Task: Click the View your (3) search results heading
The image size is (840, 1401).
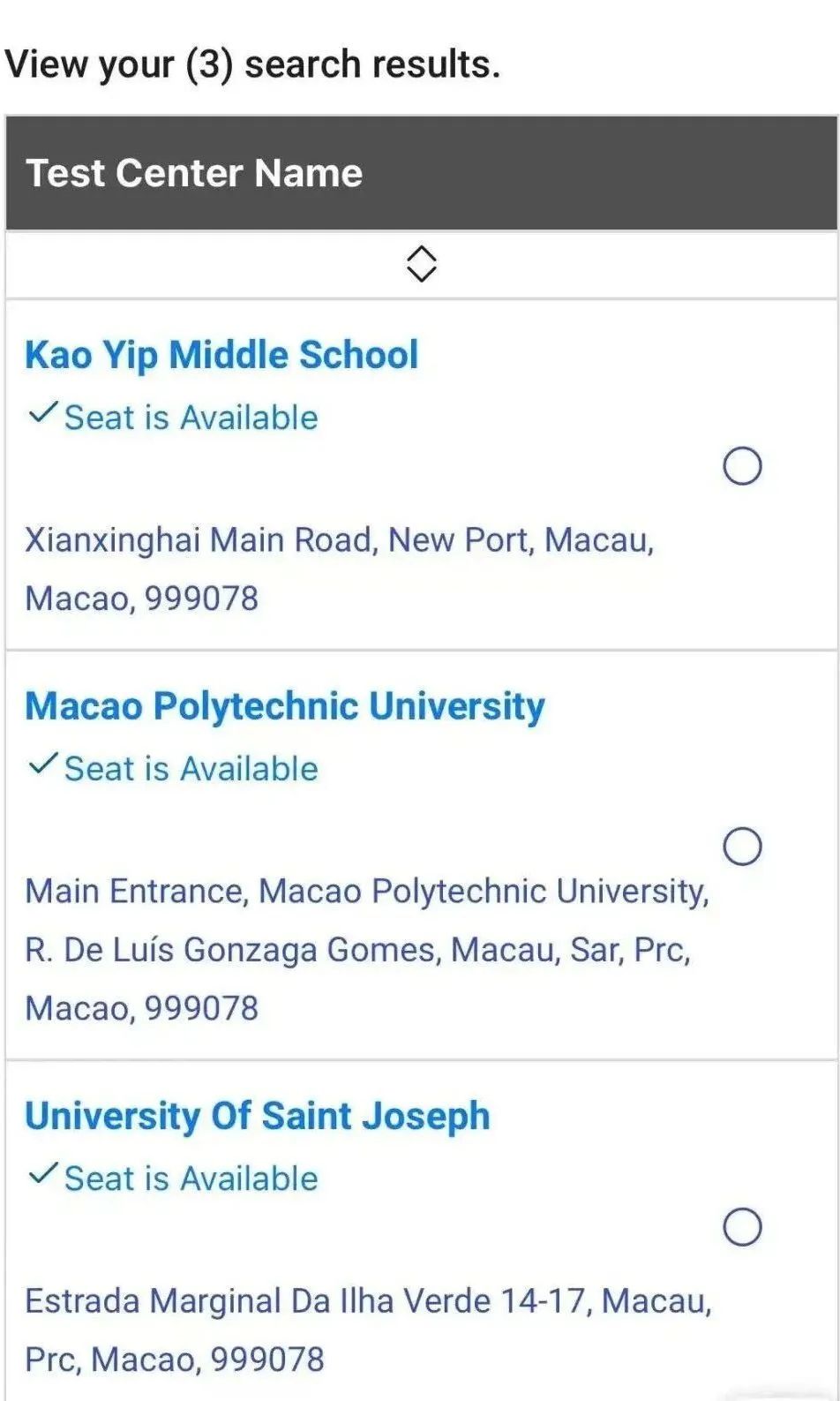Action: coord(252,64)
